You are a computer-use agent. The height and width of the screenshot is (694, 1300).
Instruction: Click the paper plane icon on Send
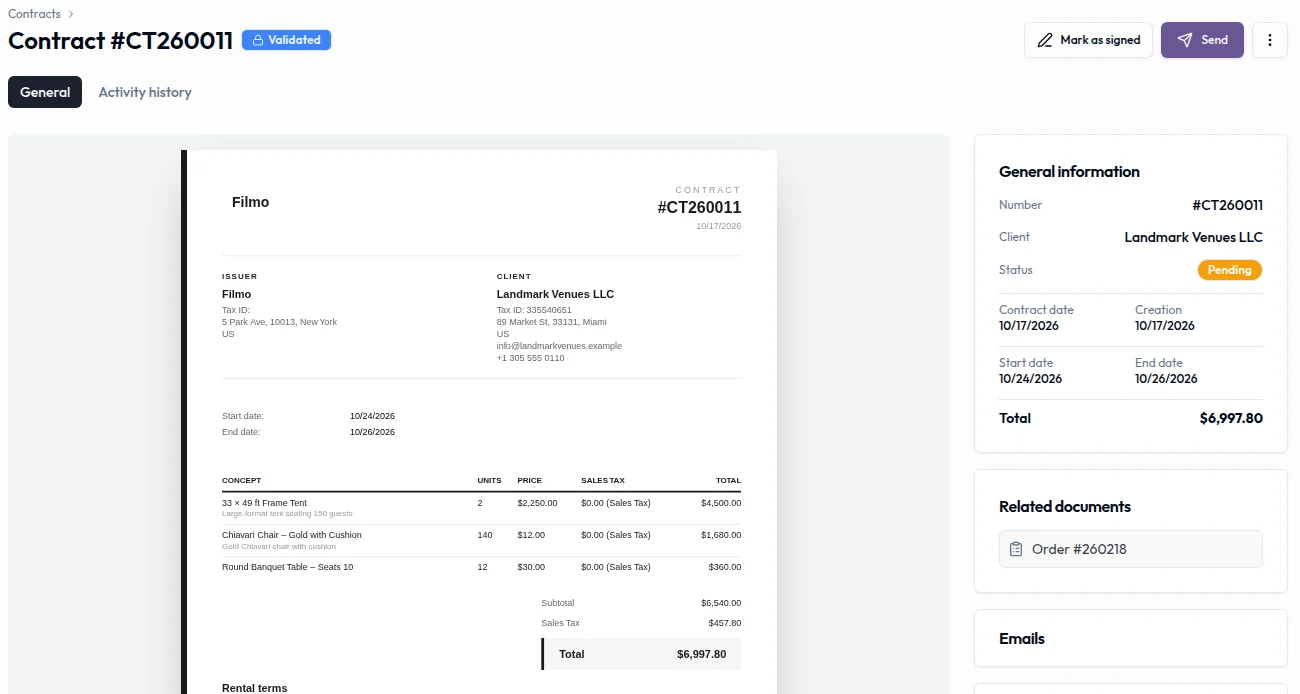coord(1185,40)
